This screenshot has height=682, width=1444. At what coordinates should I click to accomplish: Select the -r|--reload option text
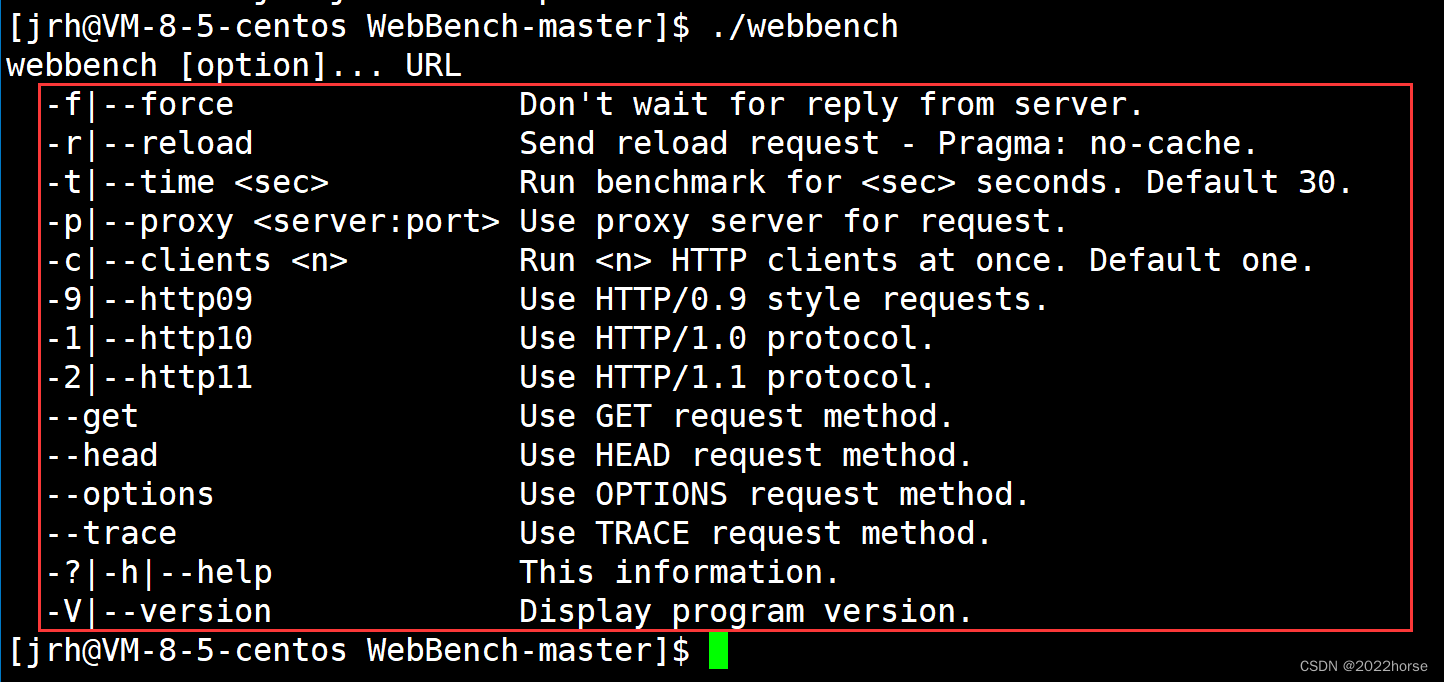tap(149, 143)
